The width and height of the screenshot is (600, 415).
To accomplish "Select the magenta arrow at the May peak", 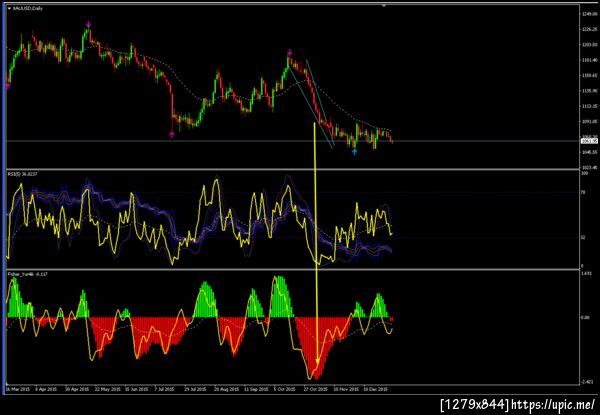I will click(x=88, y=24).
